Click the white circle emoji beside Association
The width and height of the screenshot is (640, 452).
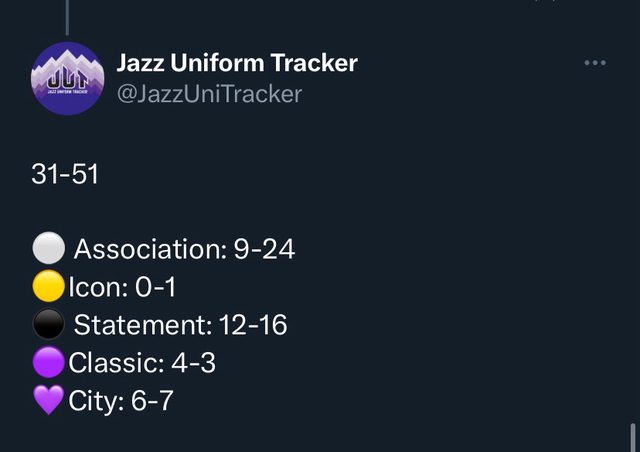pyautogui.click(x=49, y=249)
